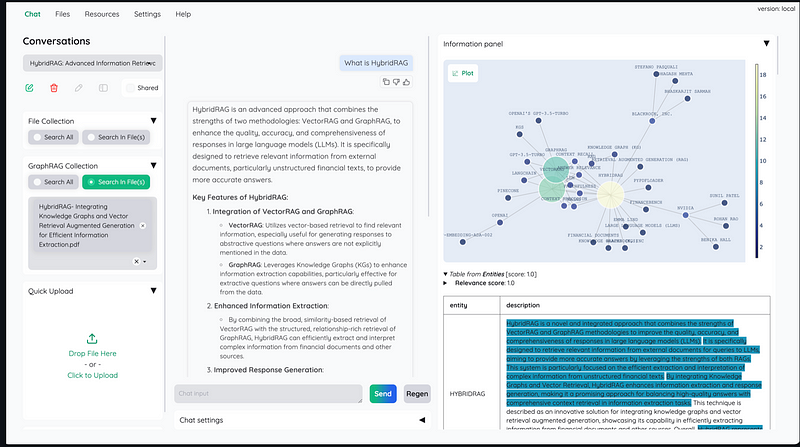Open the conversation selector dropdown

coord(92,63)
